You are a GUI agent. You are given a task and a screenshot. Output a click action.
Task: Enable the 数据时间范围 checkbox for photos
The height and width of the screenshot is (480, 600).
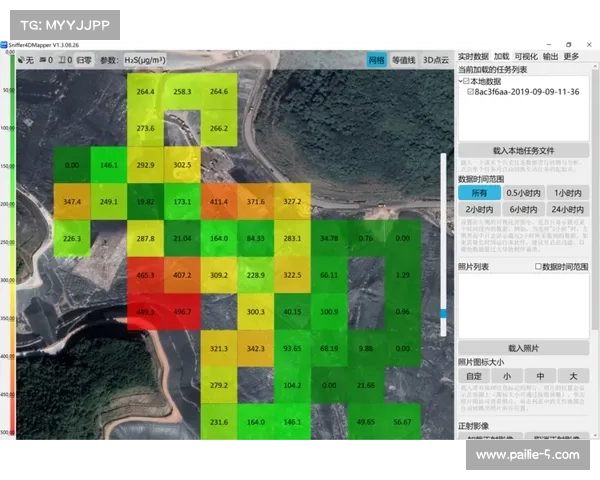(x=538, y=266)
